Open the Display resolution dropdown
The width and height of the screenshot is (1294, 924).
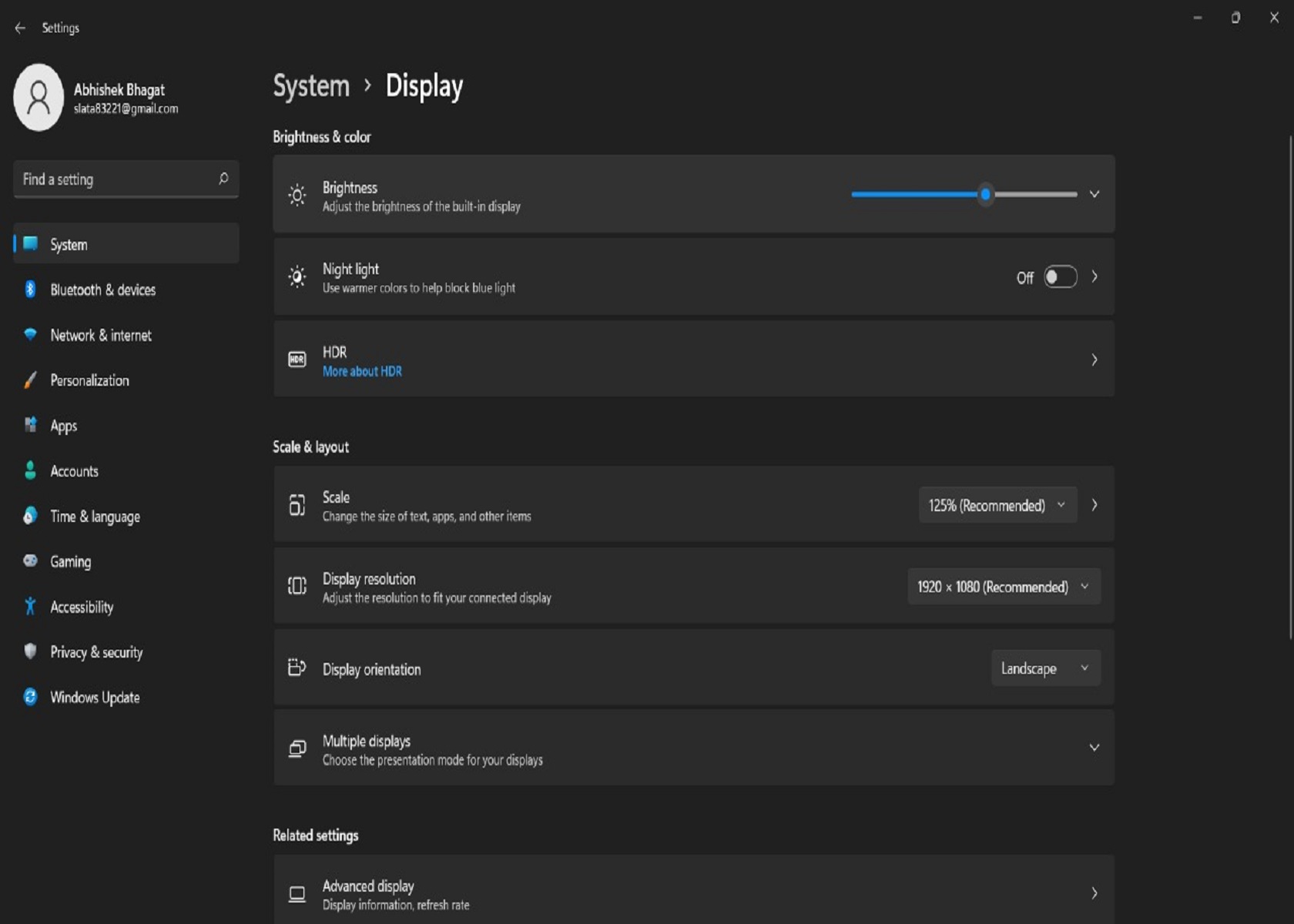click(1003, 587)
